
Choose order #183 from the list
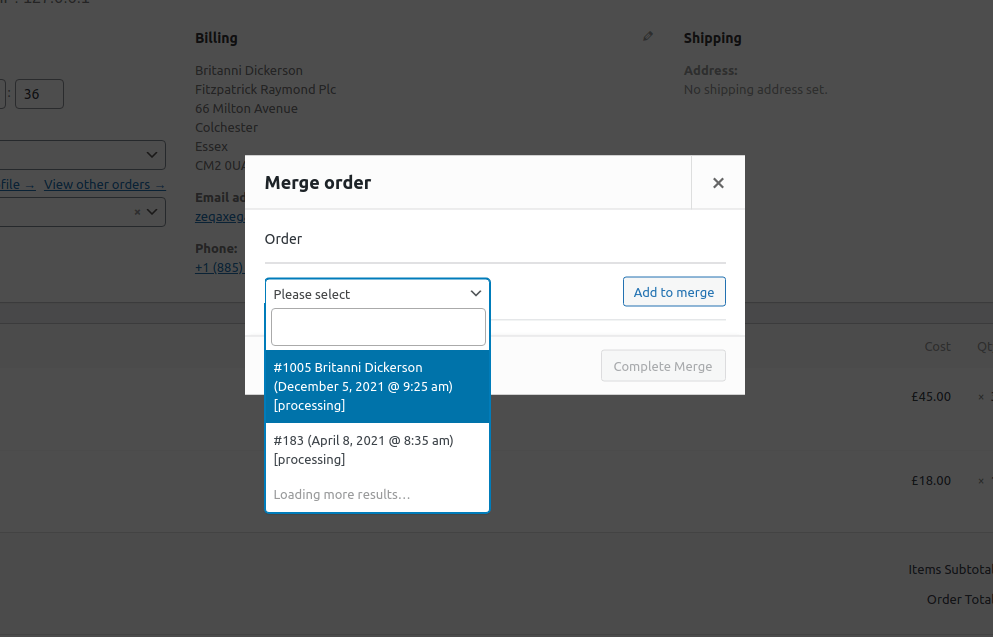click(377, 449)
